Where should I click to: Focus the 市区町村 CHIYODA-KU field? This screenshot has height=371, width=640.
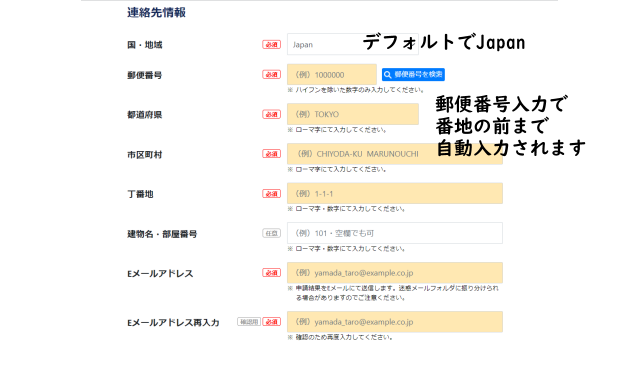(395, 154)
